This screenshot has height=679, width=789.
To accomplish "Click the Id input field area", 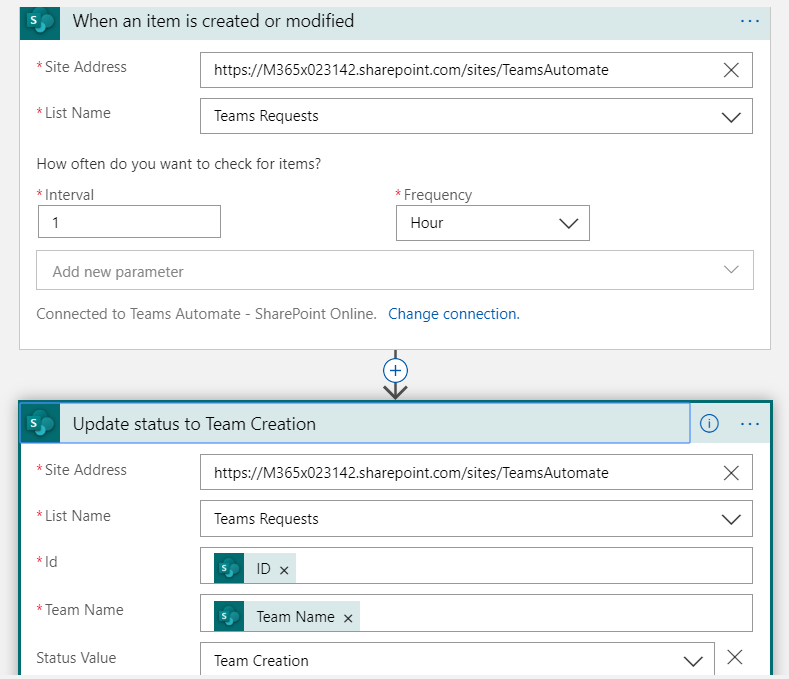I will [x=476, y=566].
